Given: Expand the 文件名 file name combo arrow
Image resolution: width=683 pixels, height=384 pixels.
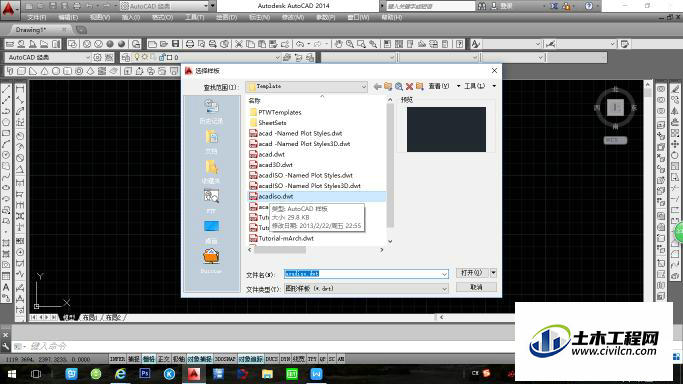Looking at the screenshot, I should coord(444,274).
